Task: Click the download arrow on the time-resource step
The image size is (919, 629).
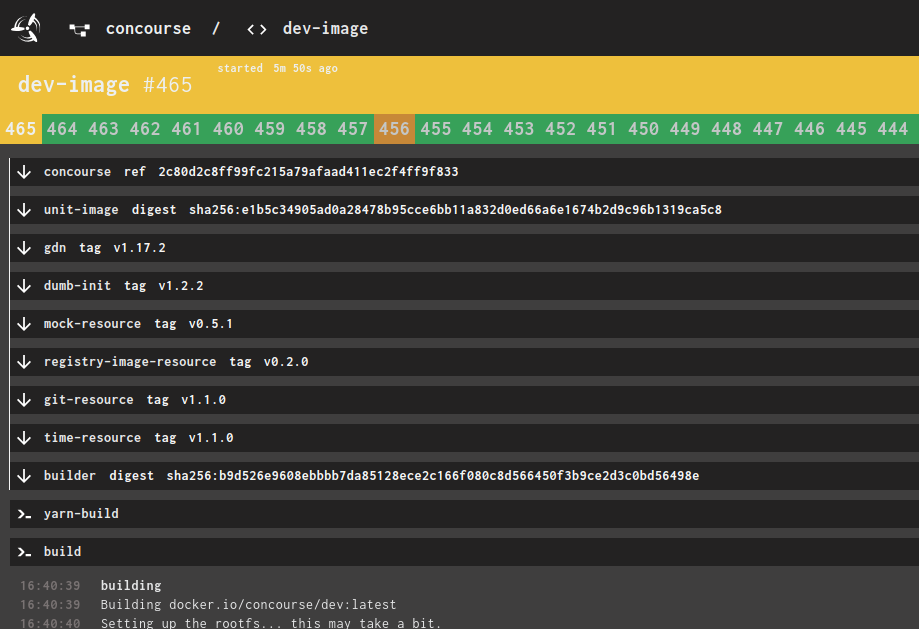Action: (24, 437)
